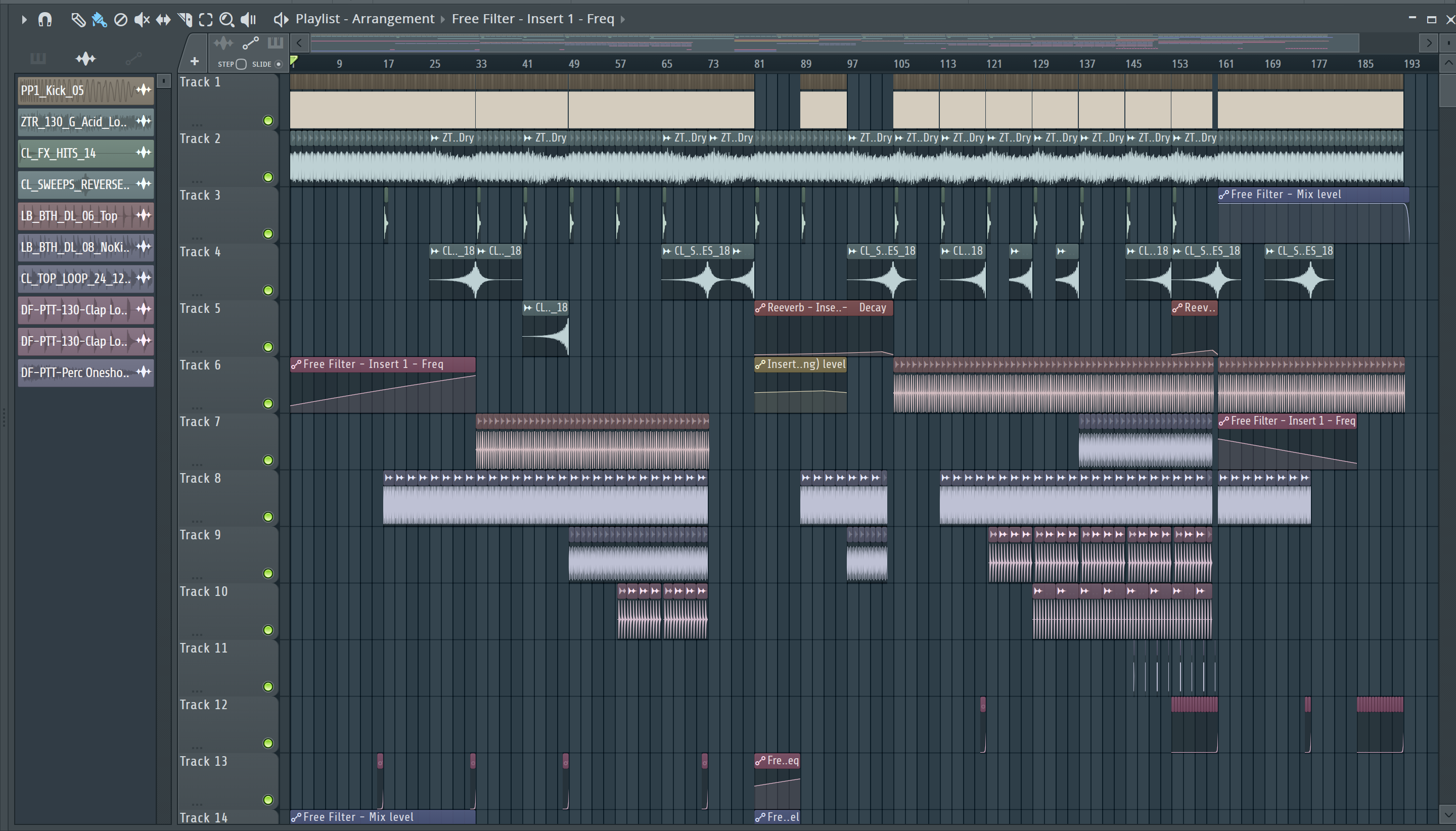Show audio clips tab in the picker
Image resolution: width=1456 pixels, height=831 pixels.
pos(85,58)
